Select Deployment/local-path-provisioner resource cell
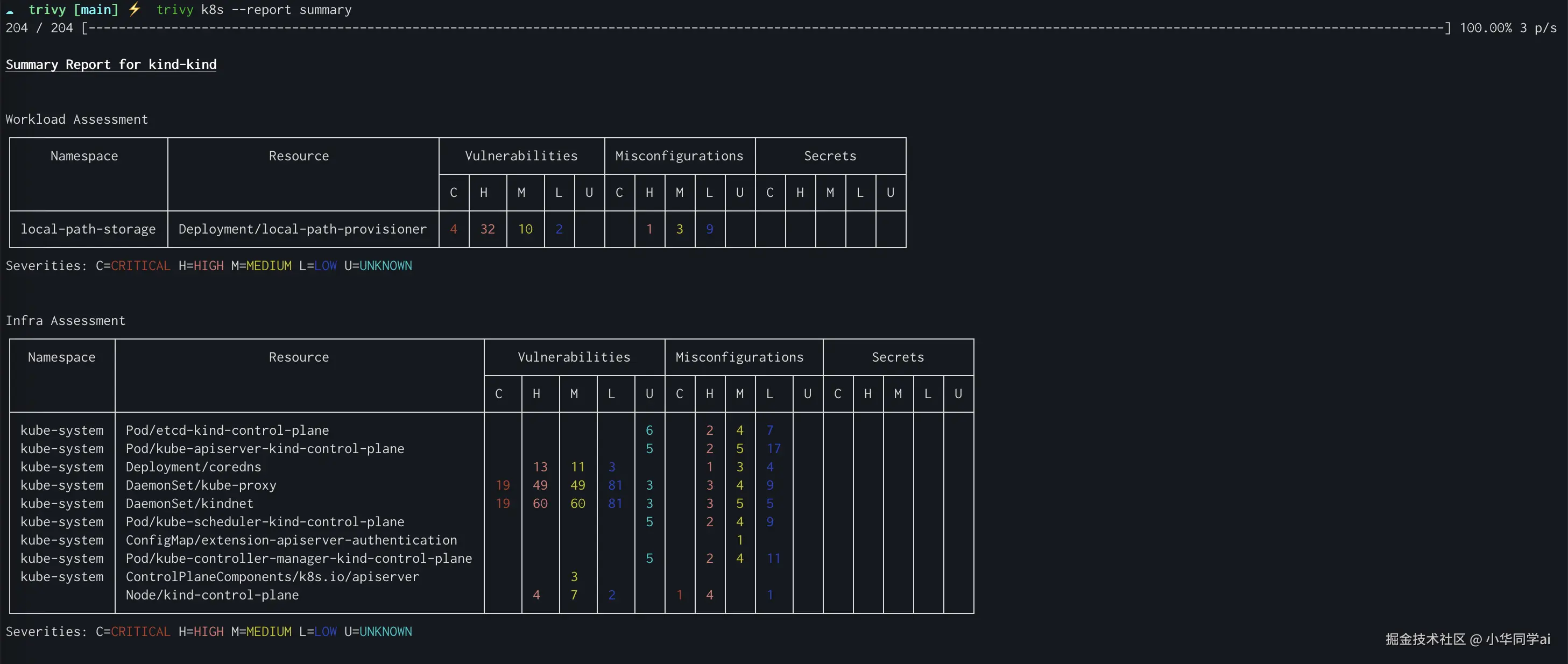The width and height of the screenshot is (1568, 664). [x=302, y=229]
